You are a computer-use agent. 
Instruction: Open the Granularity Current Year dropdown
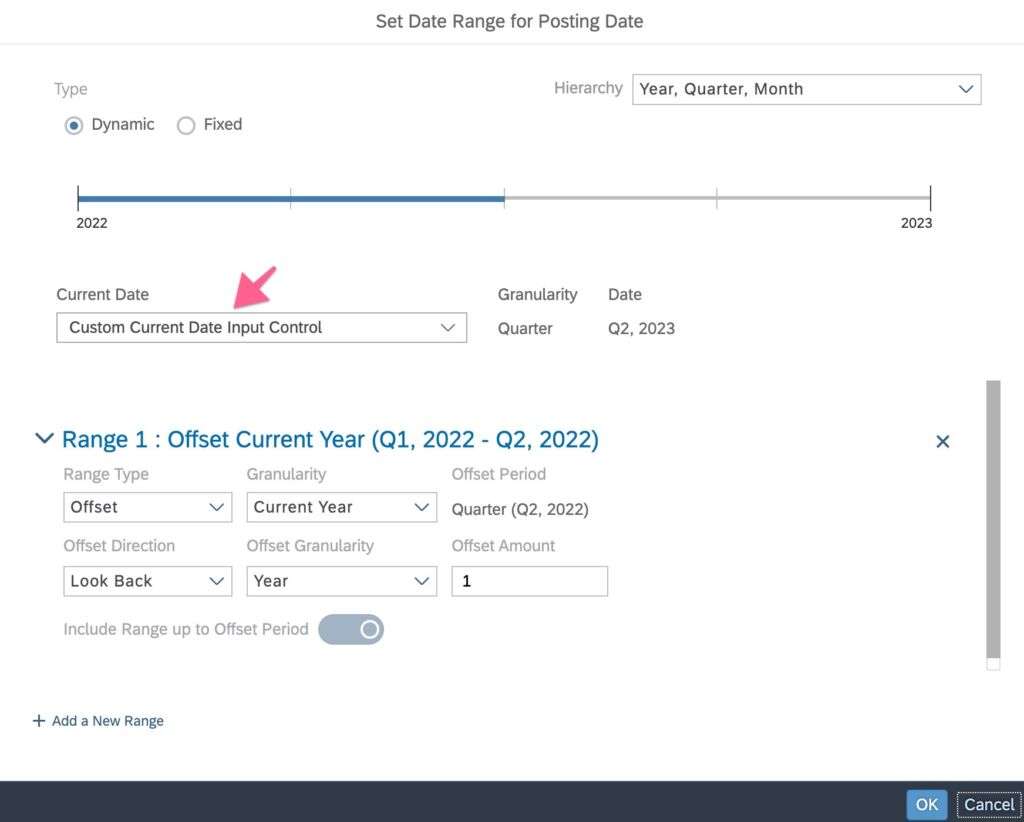pyautogui.click(x=341, y=507)
